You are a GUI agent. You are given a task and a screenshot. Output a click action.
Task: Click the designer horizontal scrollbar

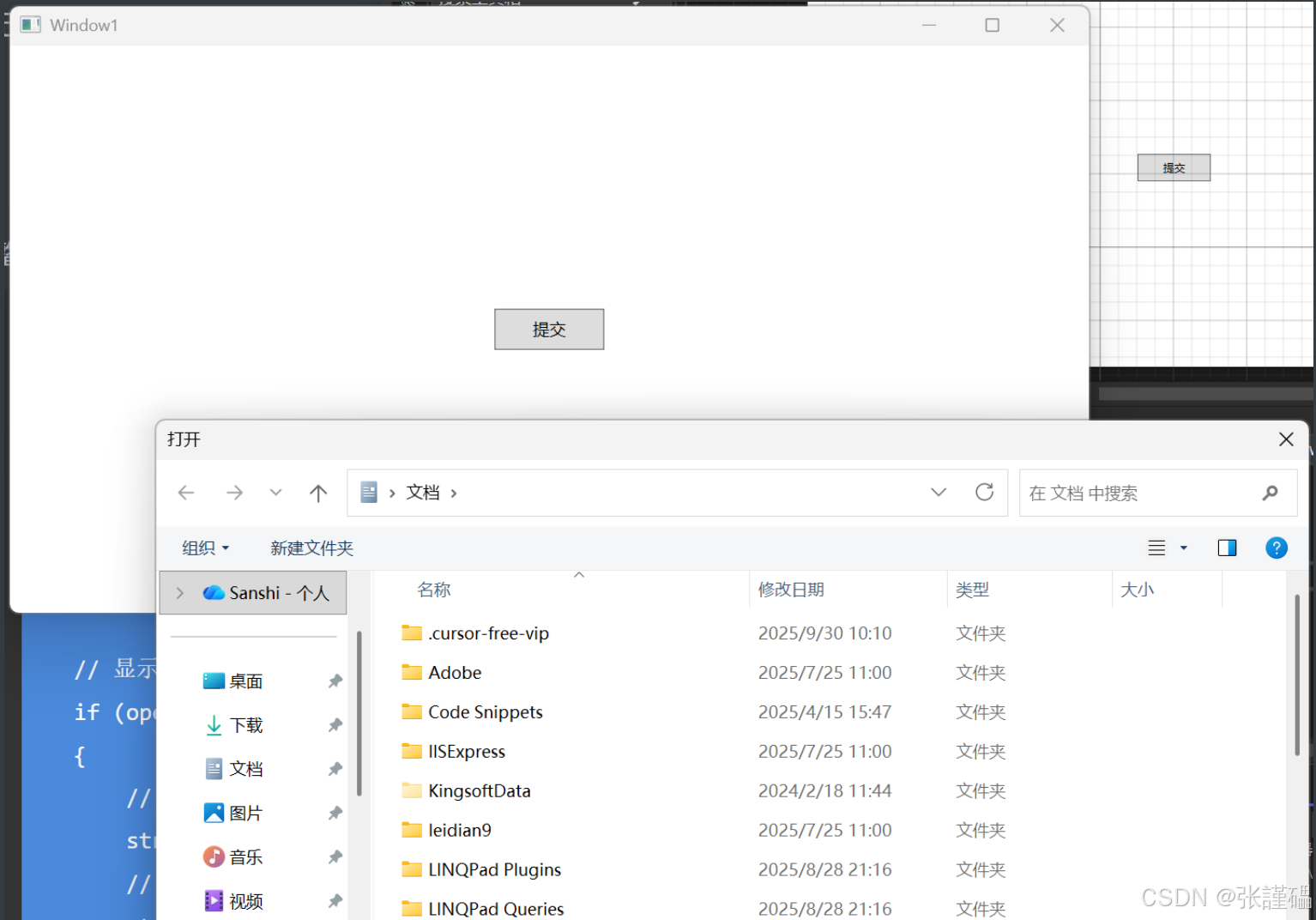[1206, 394]
